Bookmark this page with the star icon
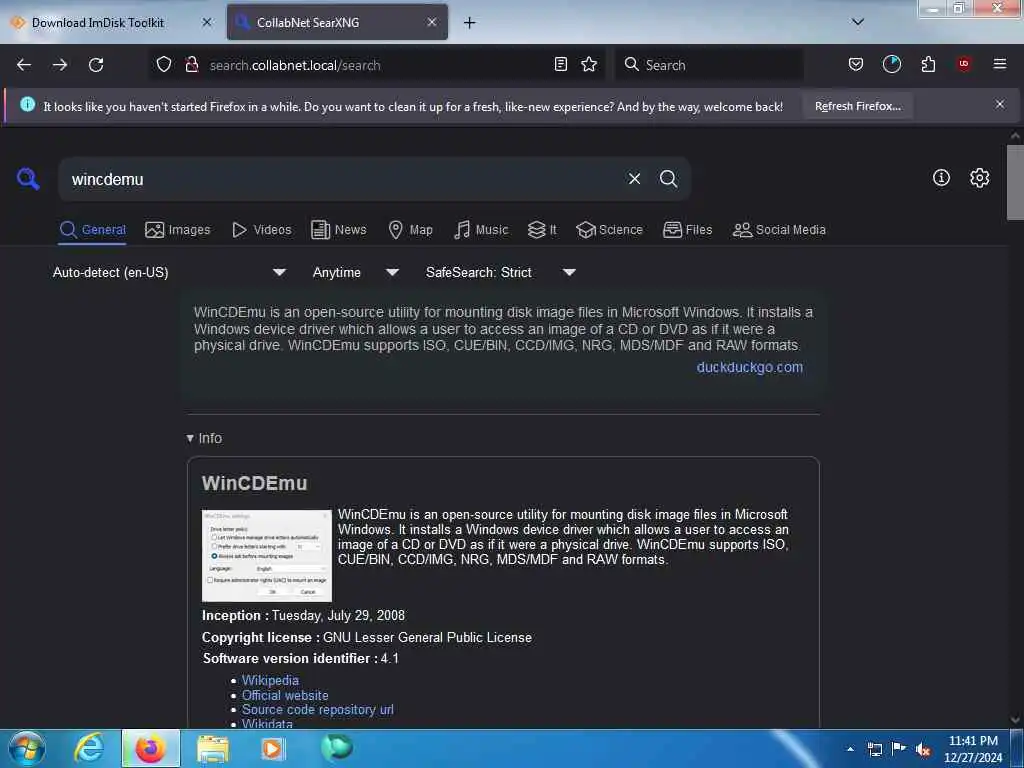Viewport: 1024px width, 768px height. (x=589, y=64)
